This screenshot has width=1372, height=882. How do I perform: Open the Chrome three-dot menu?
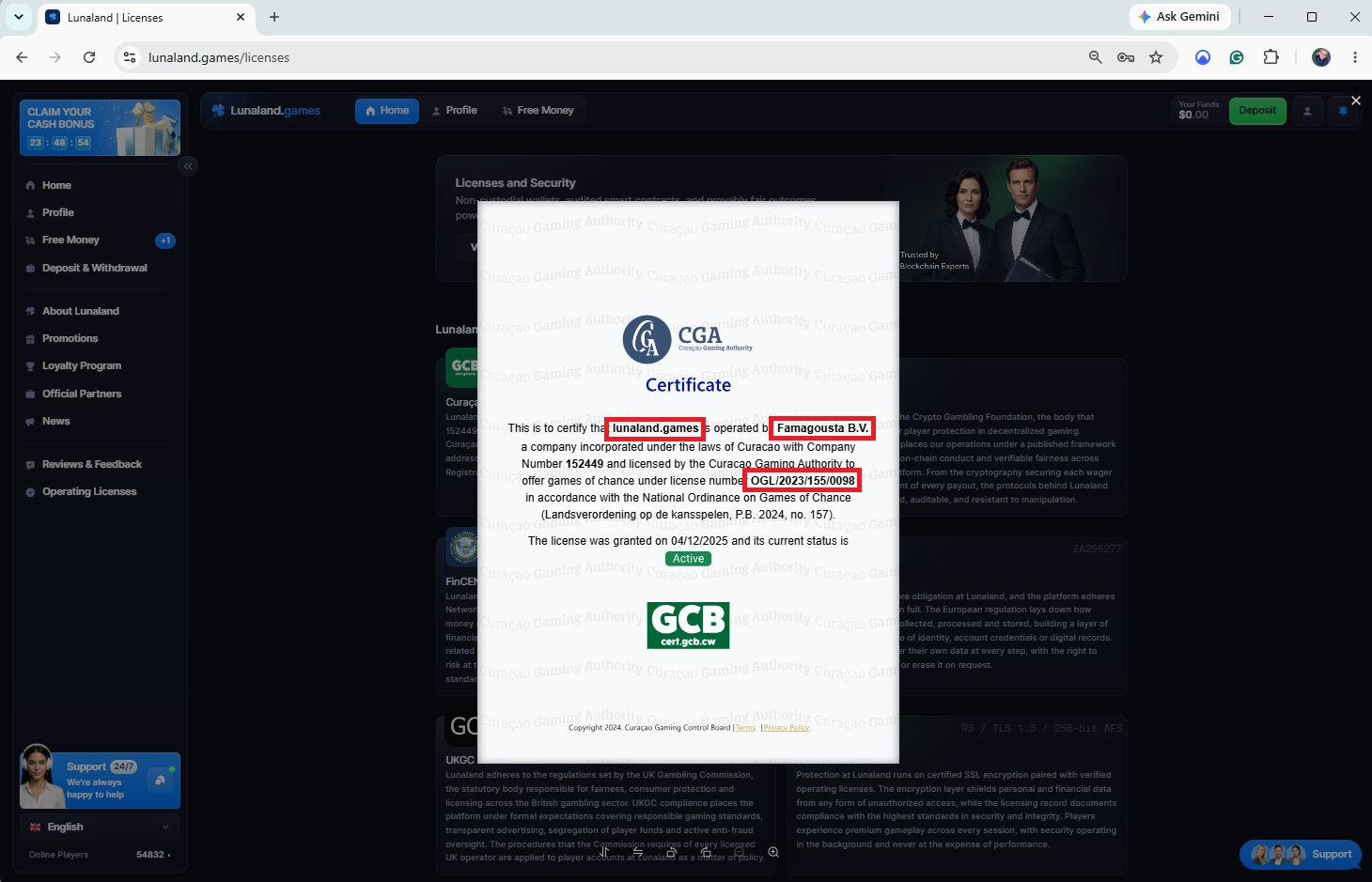tap(1354, 57)
